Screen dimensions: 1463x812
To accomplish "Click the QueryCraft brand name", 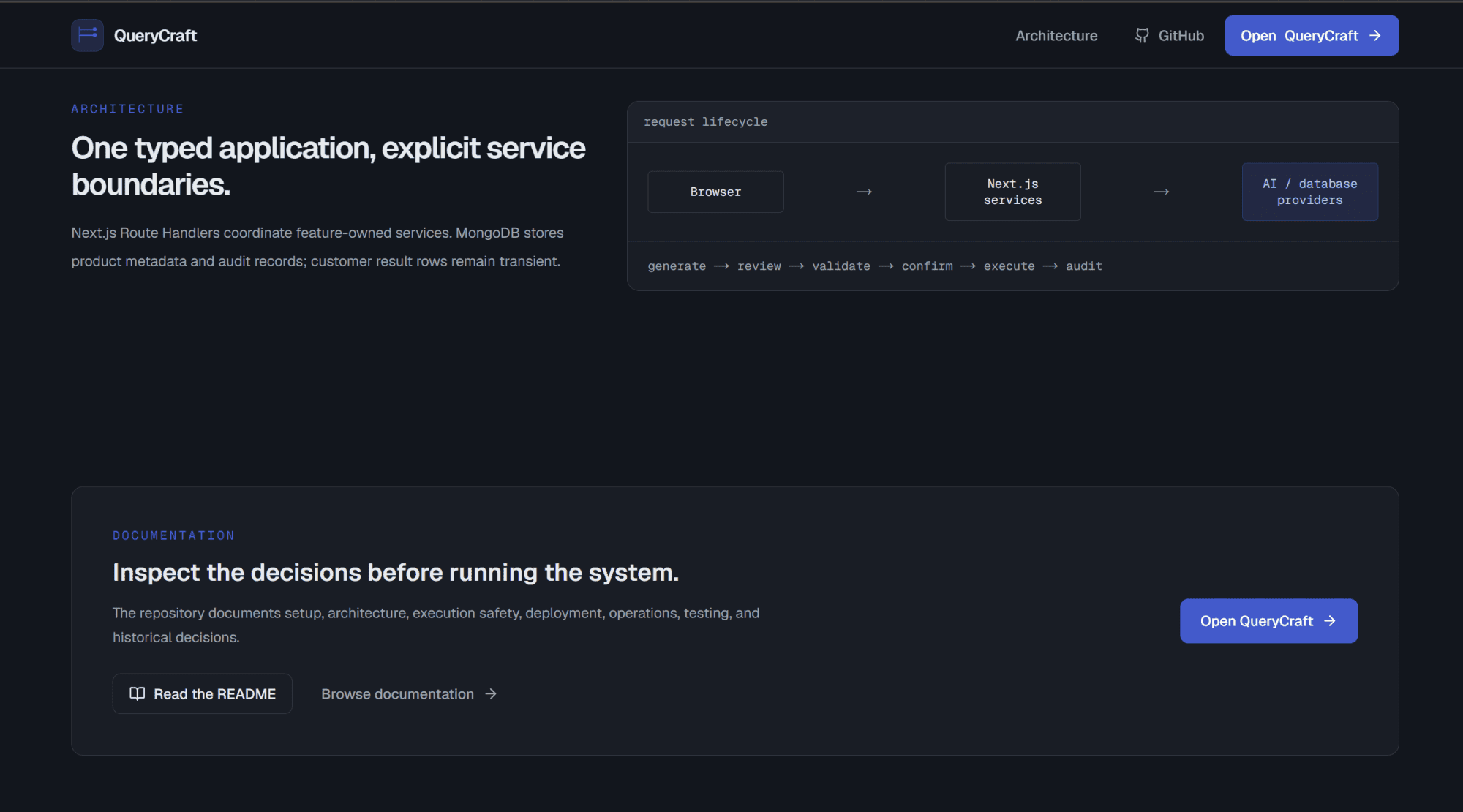I will pos(155,35).
